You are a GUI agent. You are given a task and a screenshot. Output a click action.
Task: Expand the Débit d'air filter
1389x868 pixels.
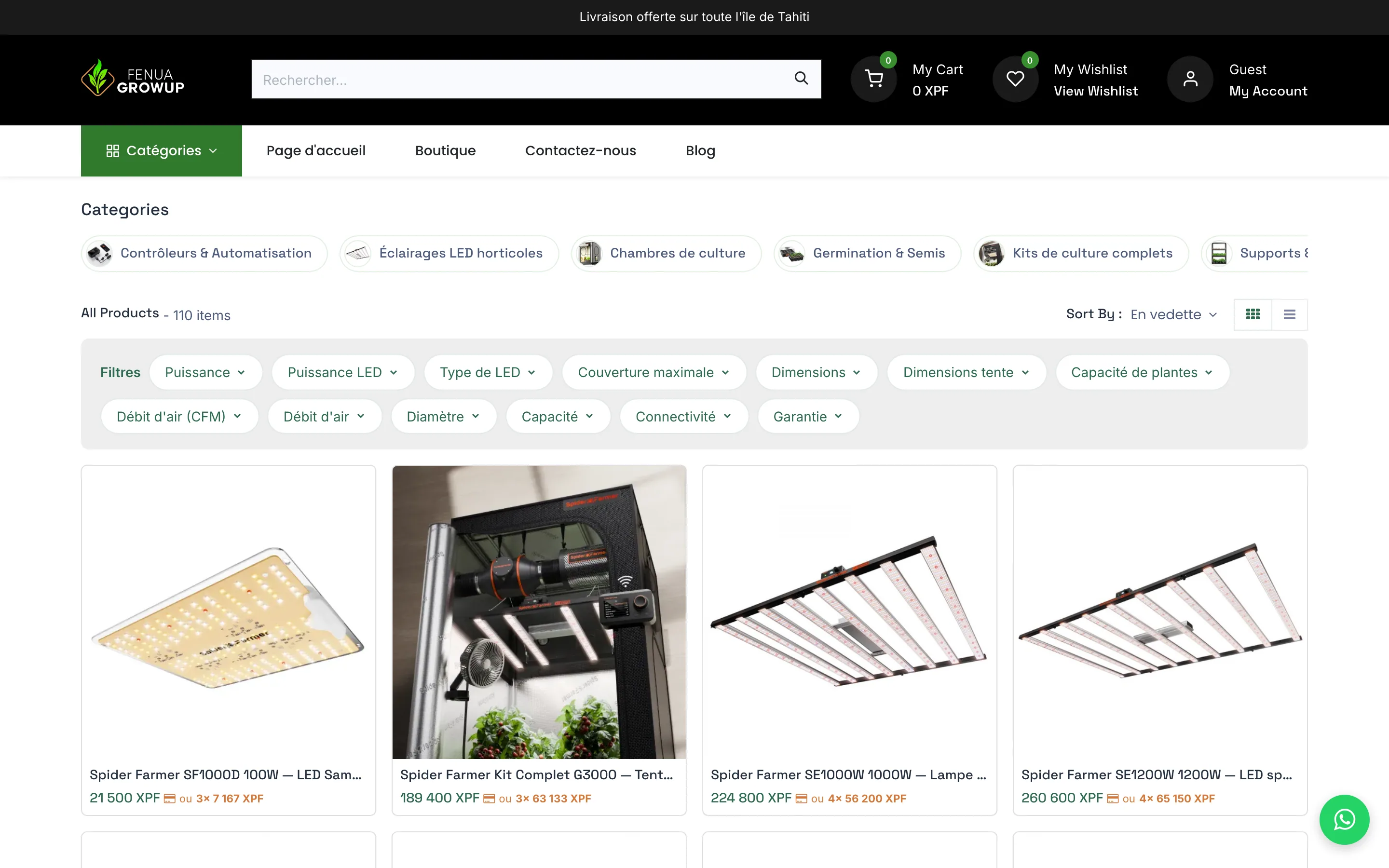[325, 416]
